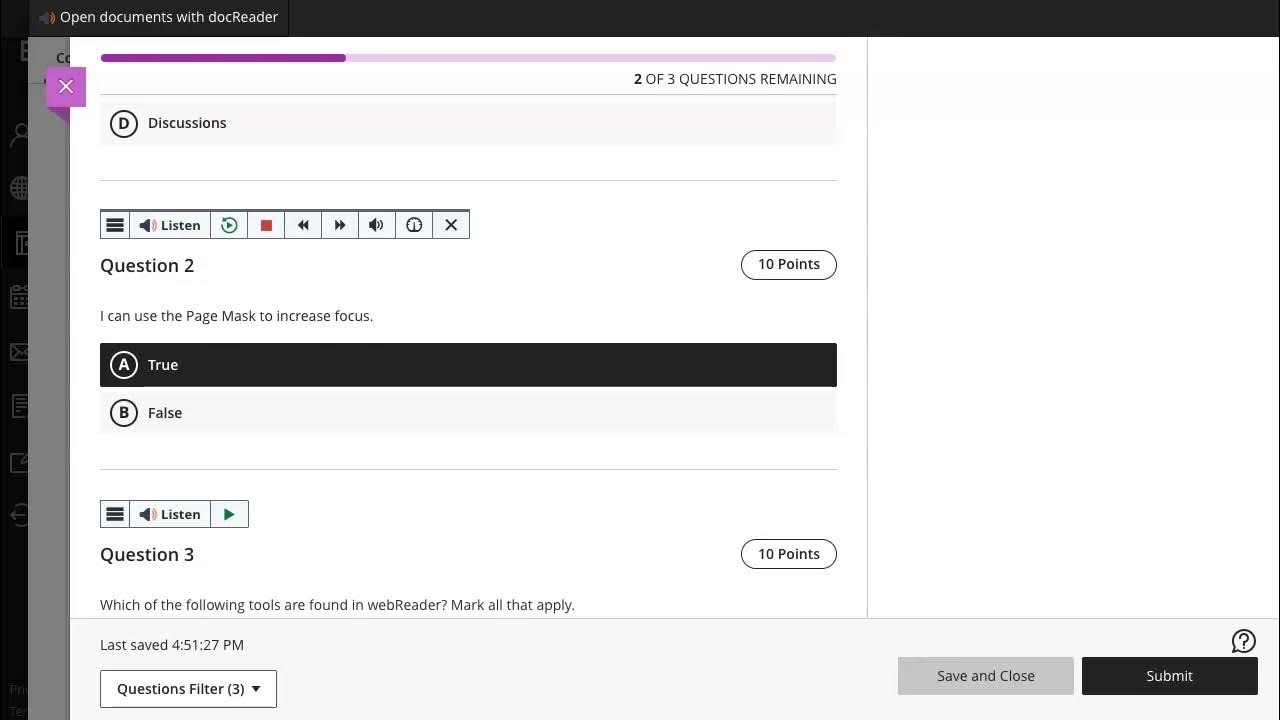Click the '2 OF 3 QUESTIONS REMAINING' text
The image size is (1280, 720).
click(735, 79)
